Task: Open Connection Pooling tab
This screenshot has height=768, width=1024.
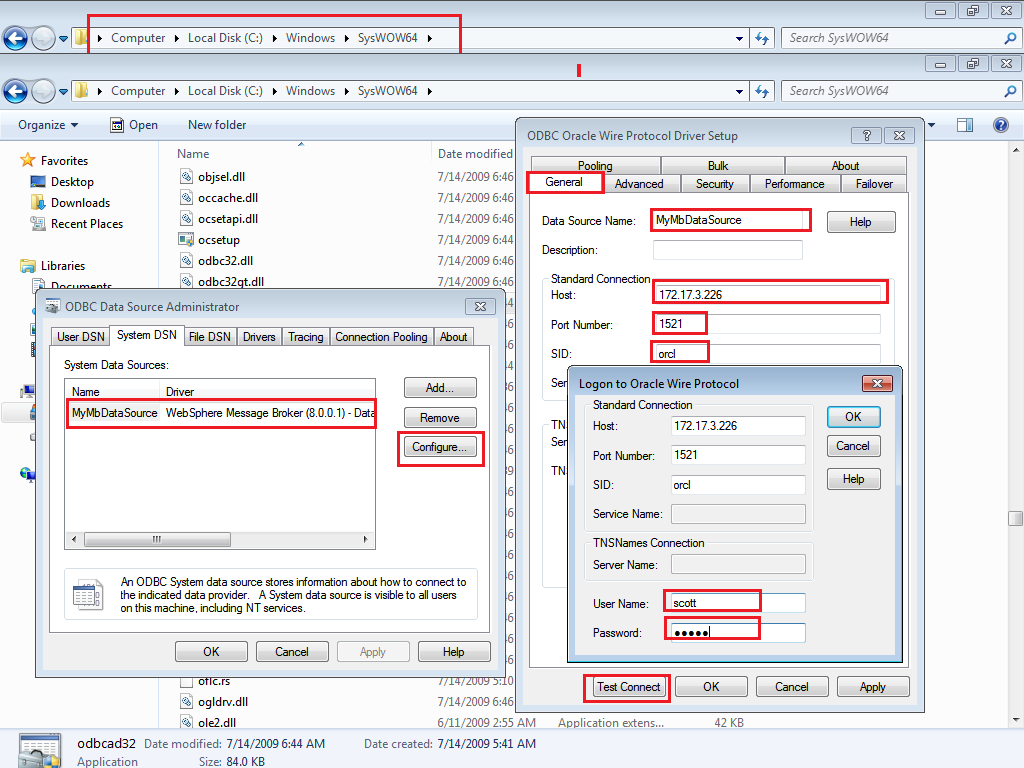Action: coord(381,336)
